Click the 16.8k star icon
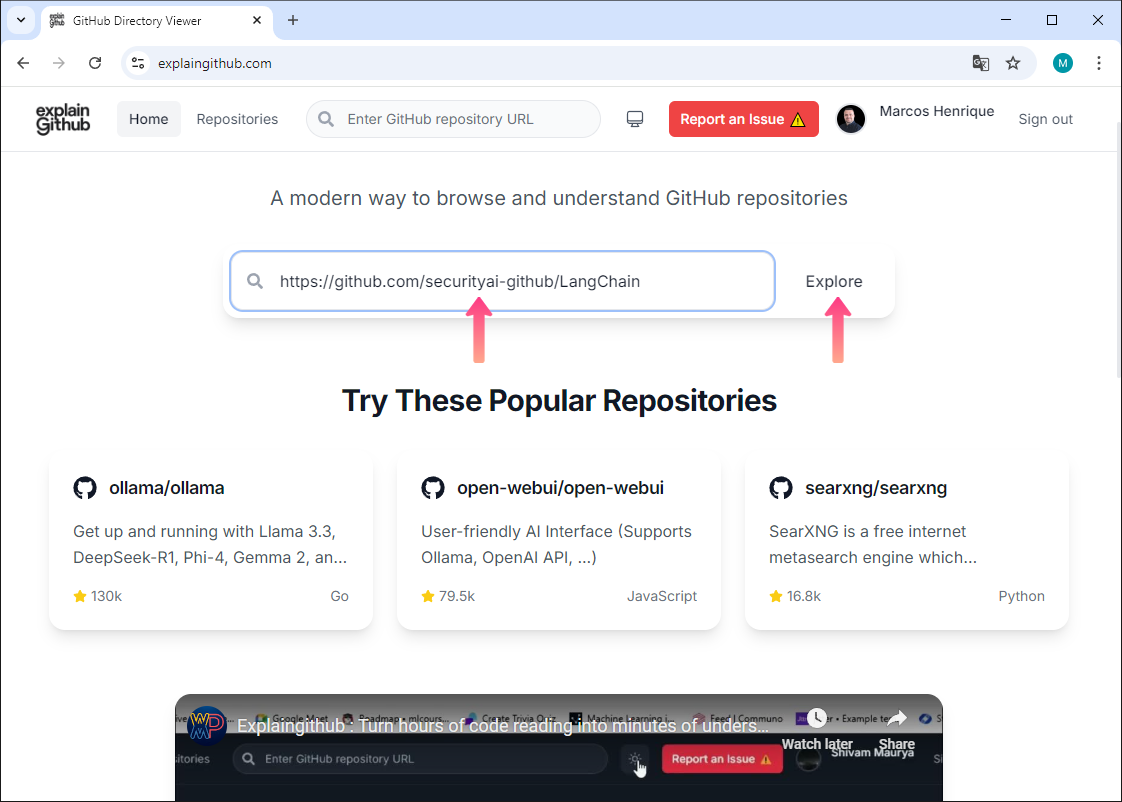This screenshot has height=802, width=1122. coord(776,596)
